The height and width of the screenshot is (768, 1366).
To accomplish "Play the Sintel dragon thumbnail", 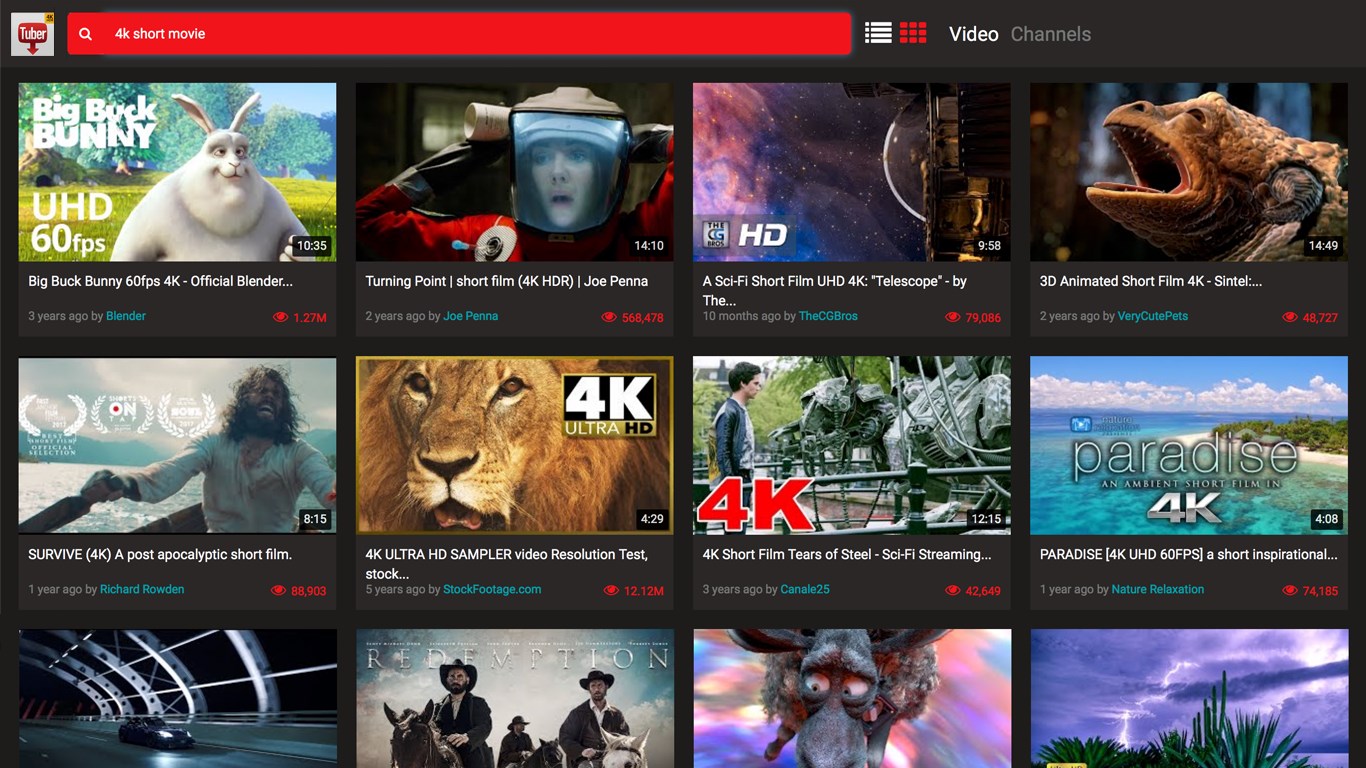I will (x=1189, y=172).
